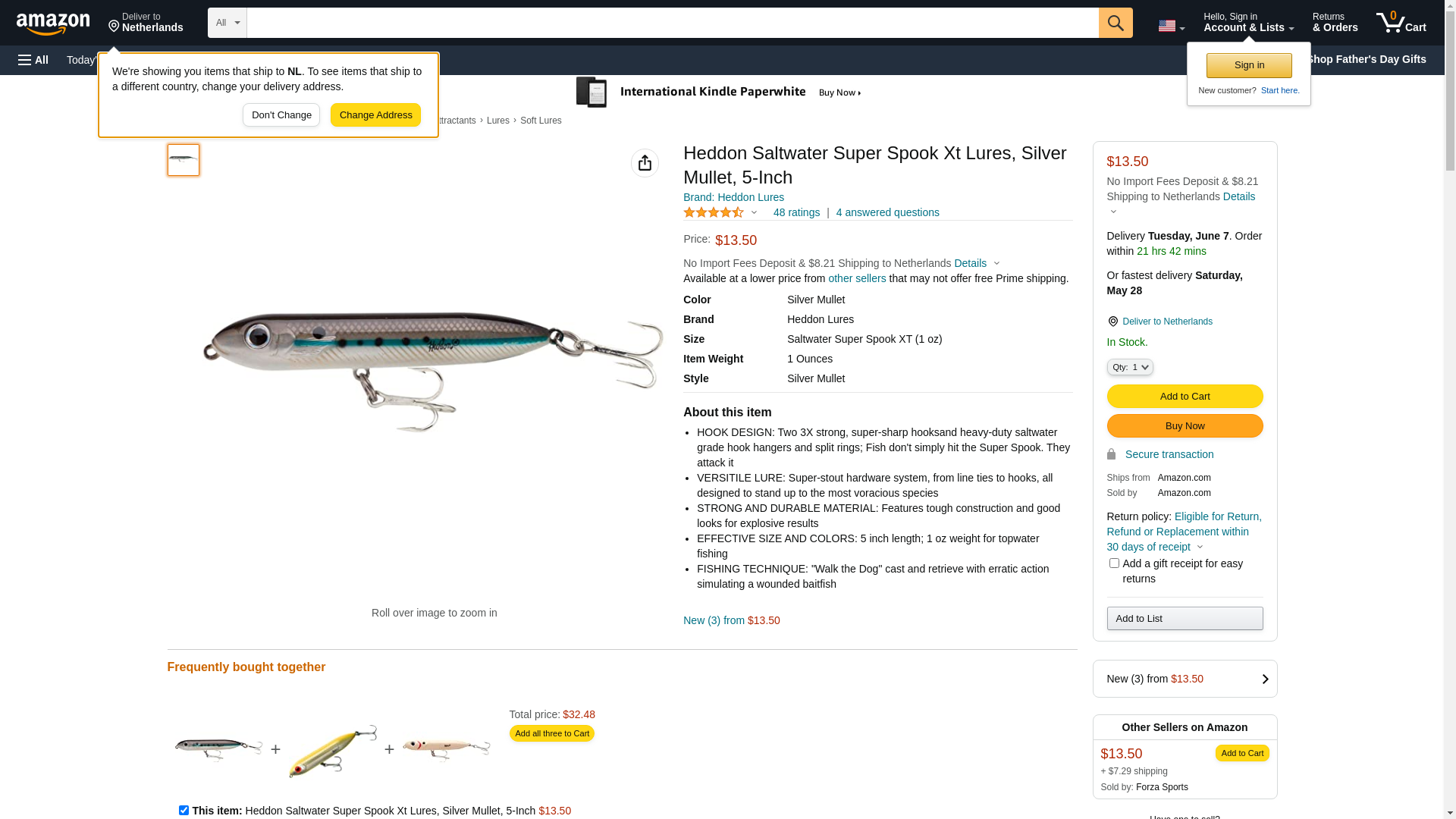The height and width of the screenshot is (819, 1456).
Task: Click the yellow Add to Cart button
Action: pyautogui.click(x=1185, y=396)
